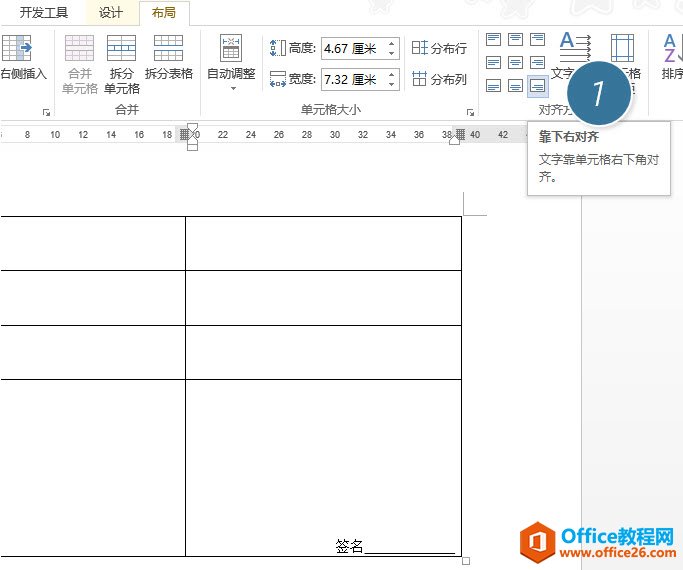Switch to the Design (设计) tab
This screenshot has width=683, height=570.
111,12
